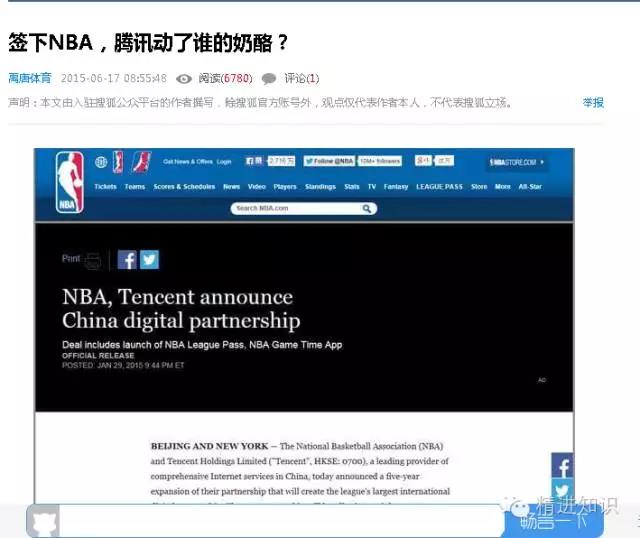Open the News menu
This screenshot has width=640, height=538.
click(231, 187)
